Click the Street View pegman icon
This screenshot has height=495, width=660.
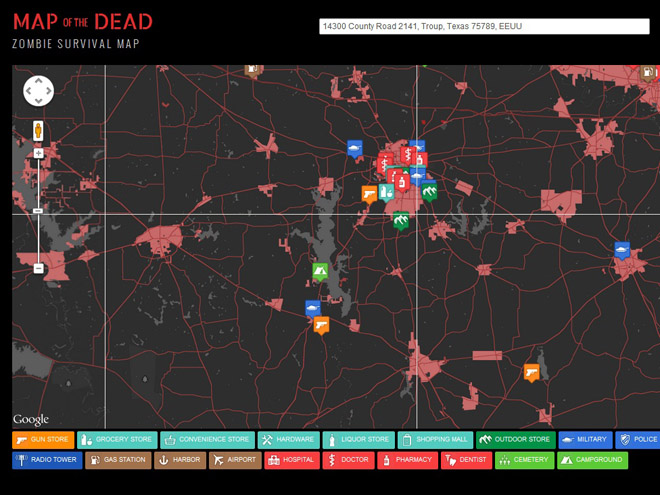pos(38,131)
